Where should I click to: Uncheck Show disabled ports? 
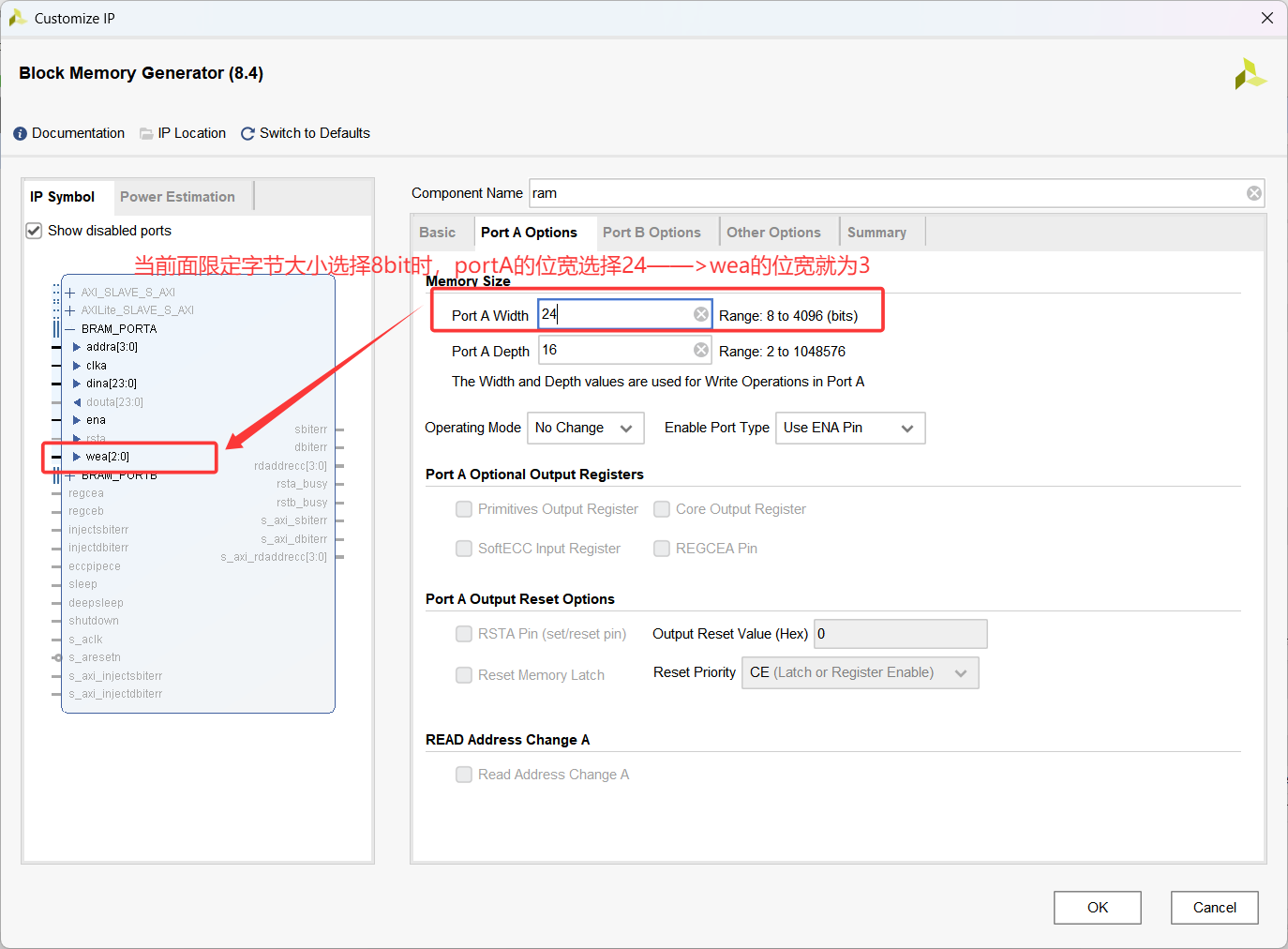coord(34,231)
